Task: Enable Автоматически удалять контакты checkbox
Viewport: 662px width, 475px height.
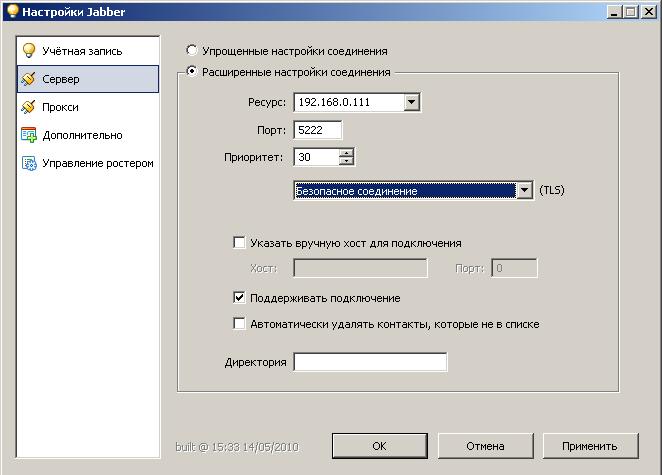Action: pyautogui.click(x=239, y=323)
